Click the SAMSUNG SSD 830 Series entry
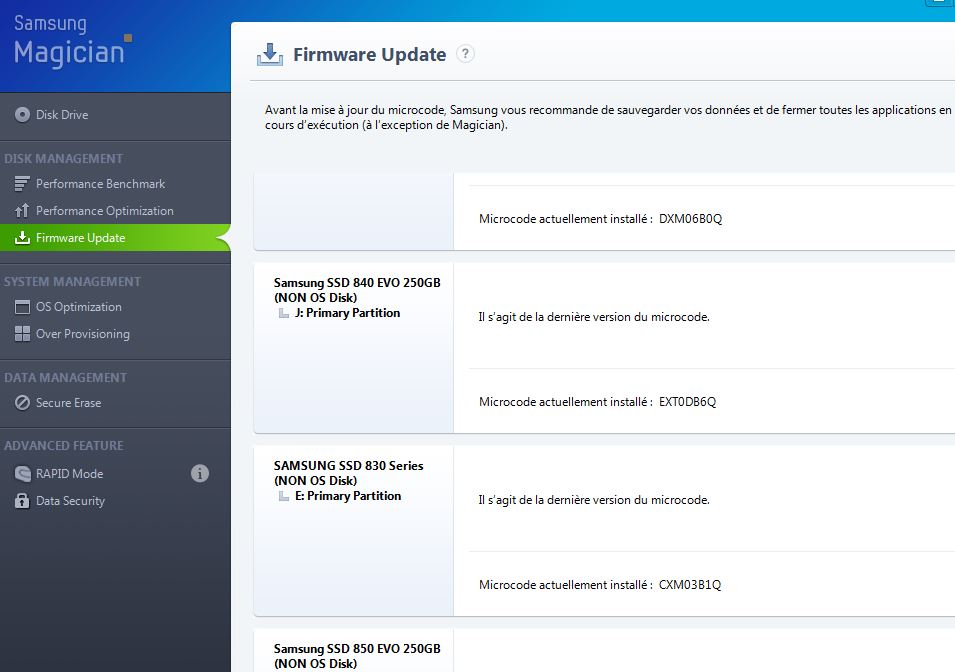Screen dimensions: 955x672 click(x=348, y=473)
